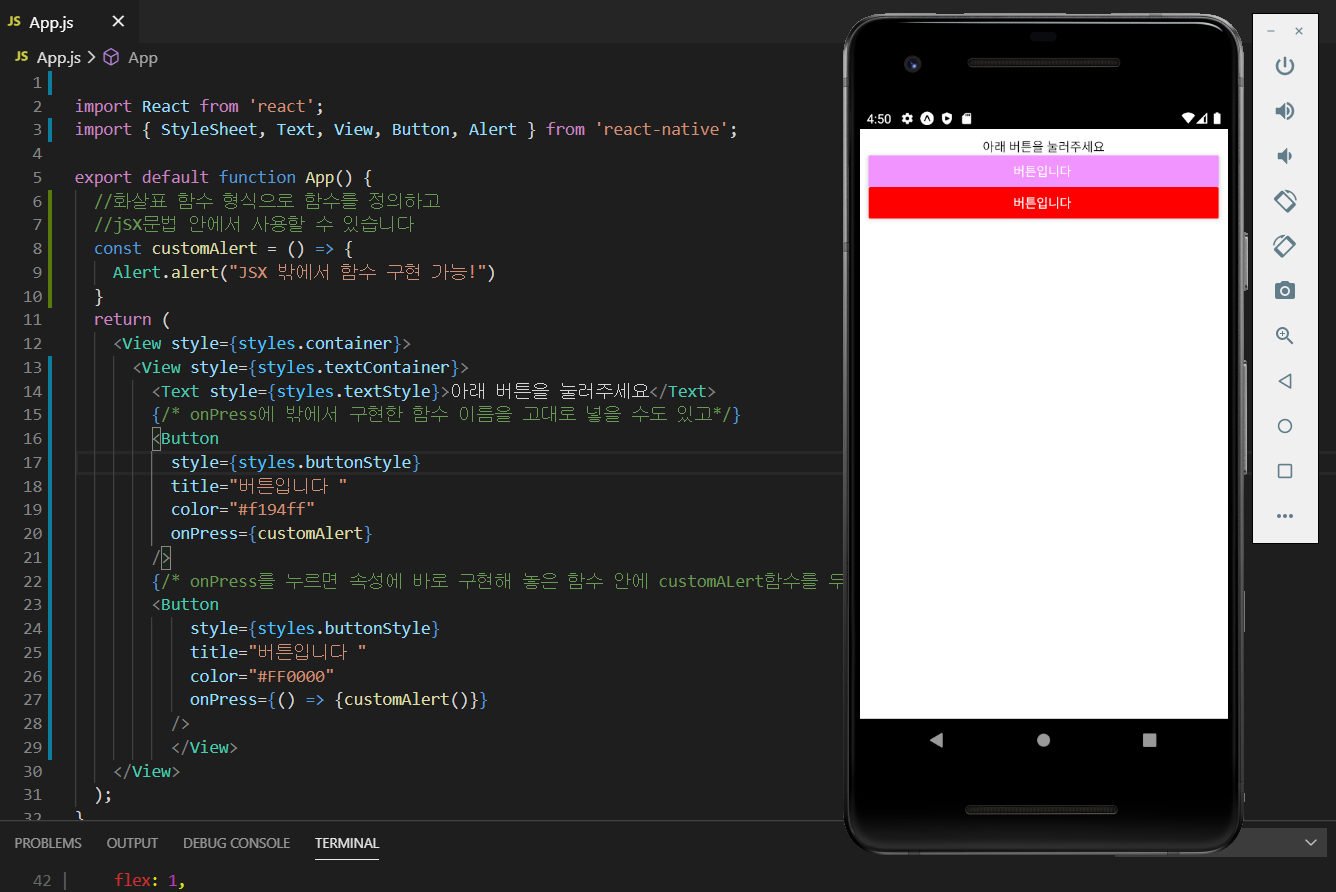The image size is (1336, 892).
Task: Open the DEBUG CONSOLE panel tab
Action: click(x=236, y=843)
